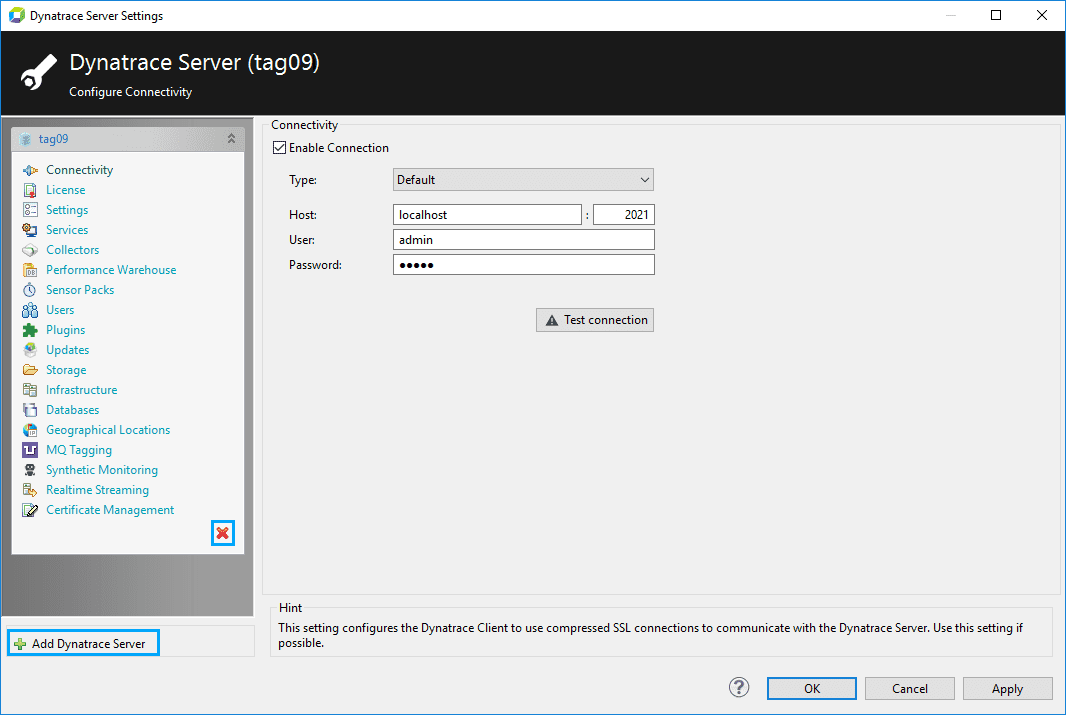The image size is (1066, 715).
Task: Click the Synthetic Monitoring robot icon
Action: 30,470
